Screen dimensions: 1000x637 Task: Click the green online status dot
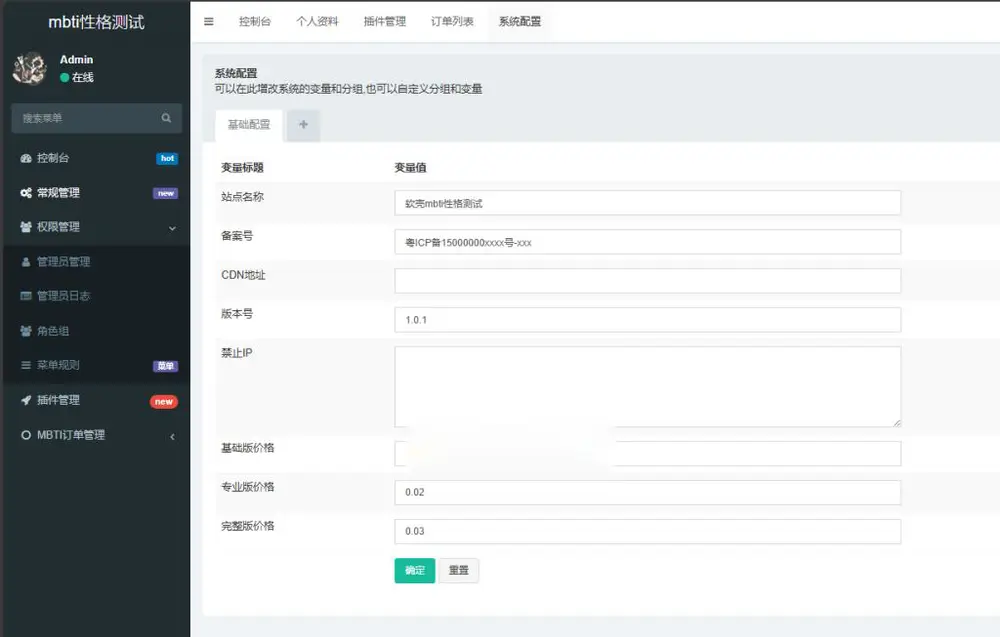[x=64, y=78]
